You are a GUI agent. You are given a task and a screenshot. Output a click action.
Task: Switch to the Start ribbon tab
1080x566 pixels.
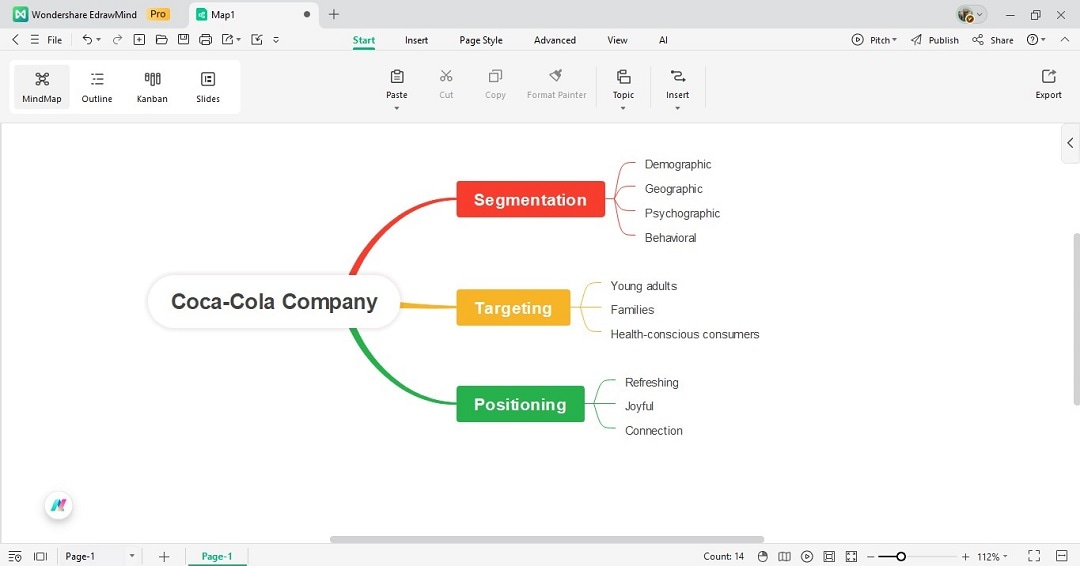coord(364,40)
